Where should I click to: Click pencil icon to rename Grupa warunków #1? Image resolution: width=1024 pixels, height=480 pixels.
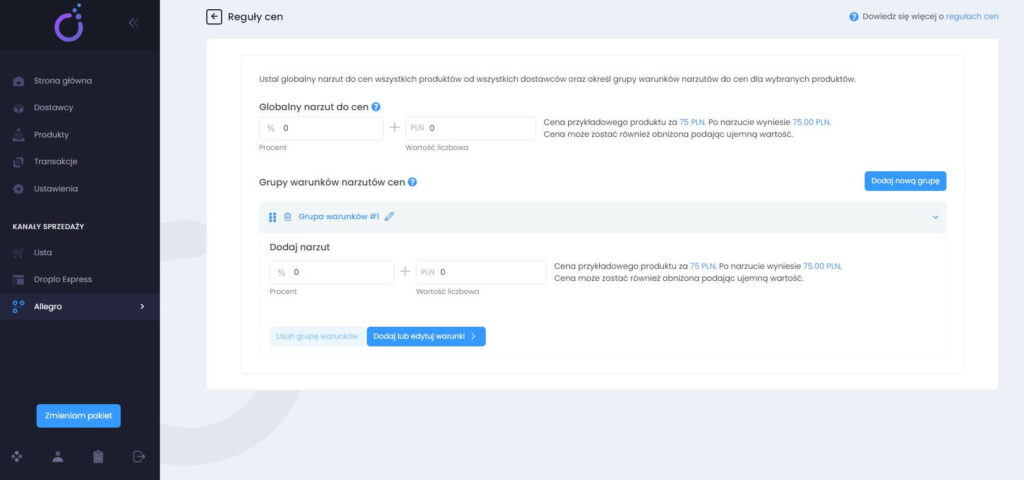pos(389,217)
